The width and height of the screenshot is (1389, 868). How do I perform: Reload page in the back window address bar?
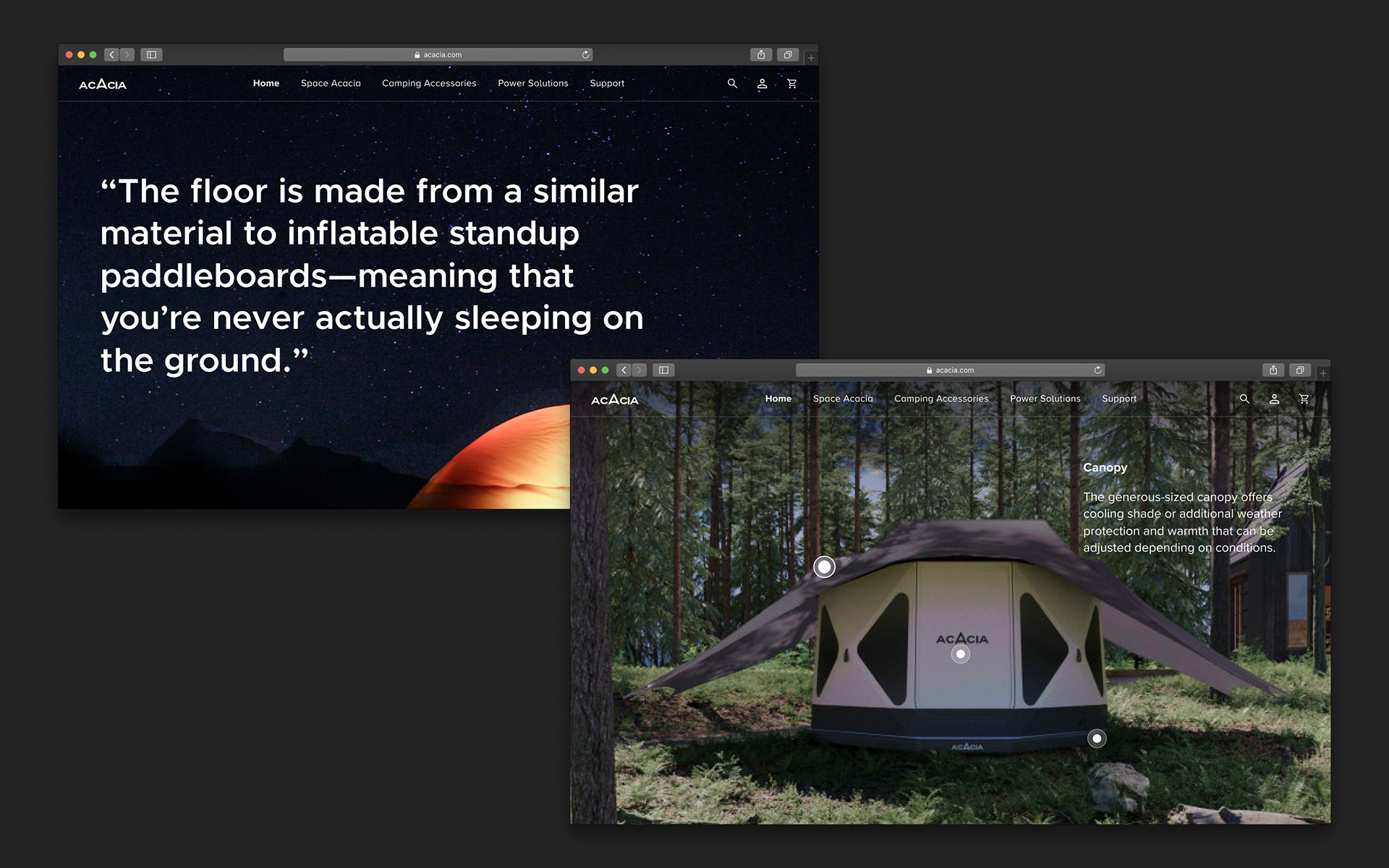click(x=585, y=55)
